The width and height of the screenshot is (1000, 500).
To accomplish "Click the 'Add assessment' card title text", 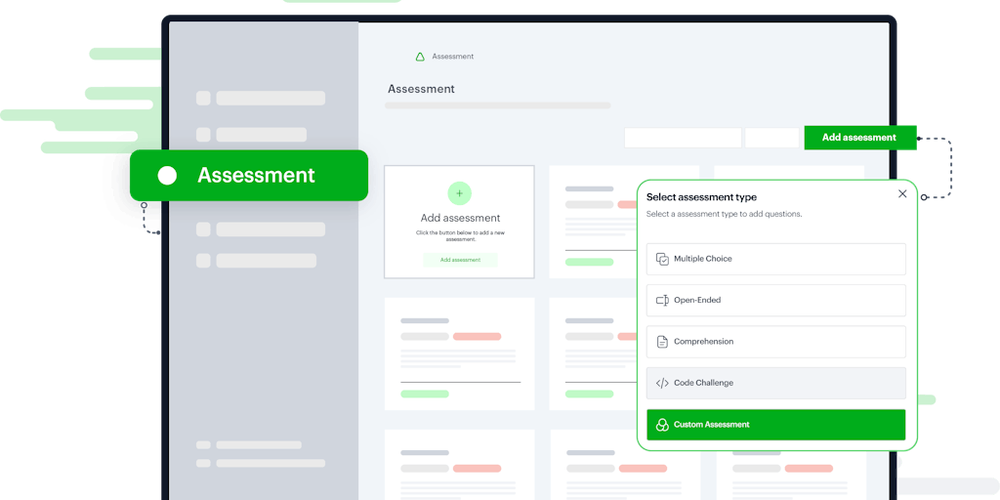I will (x=460, y=218).
